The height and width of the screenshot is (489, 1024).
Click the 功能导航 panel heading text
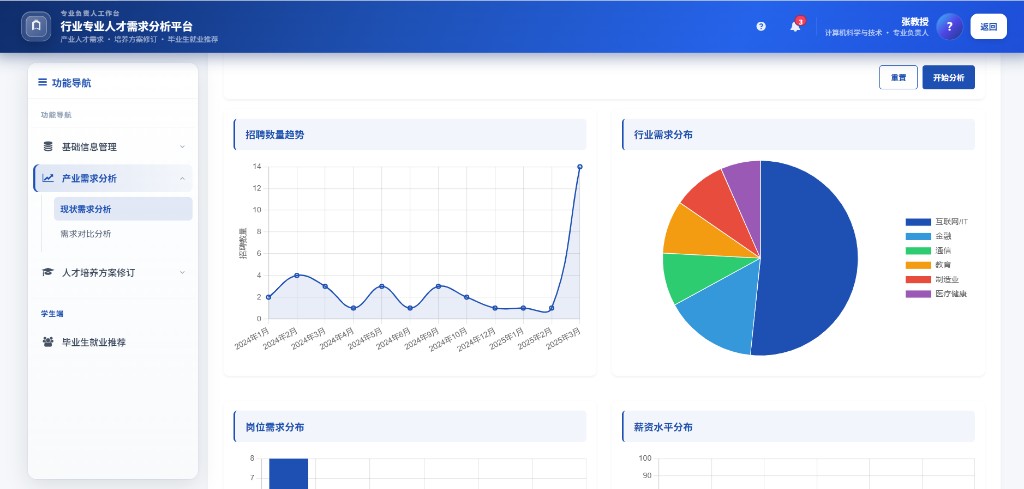(x=72, y=83)
